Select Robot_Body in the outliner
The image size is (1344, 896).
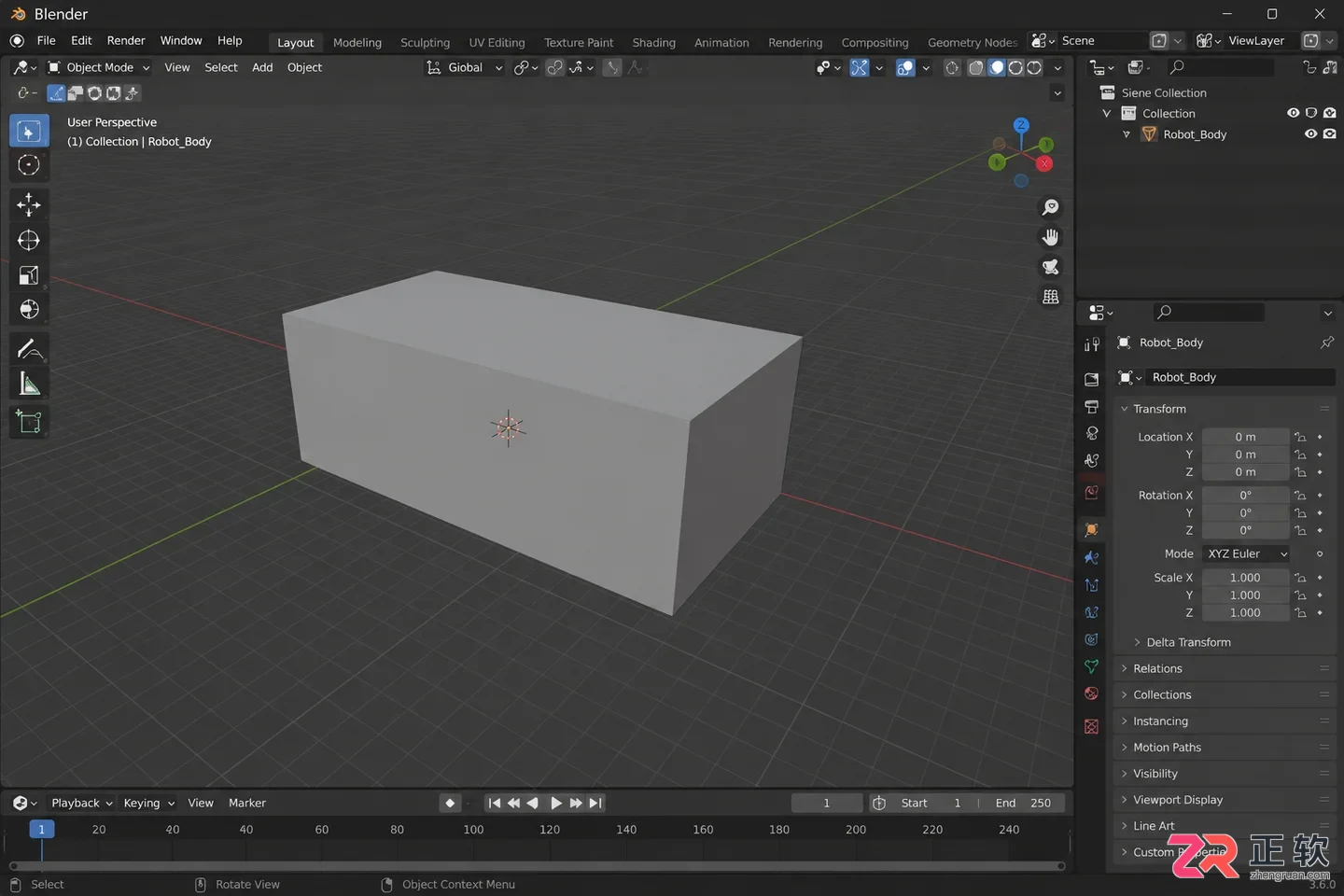(x=1195, y=134)
